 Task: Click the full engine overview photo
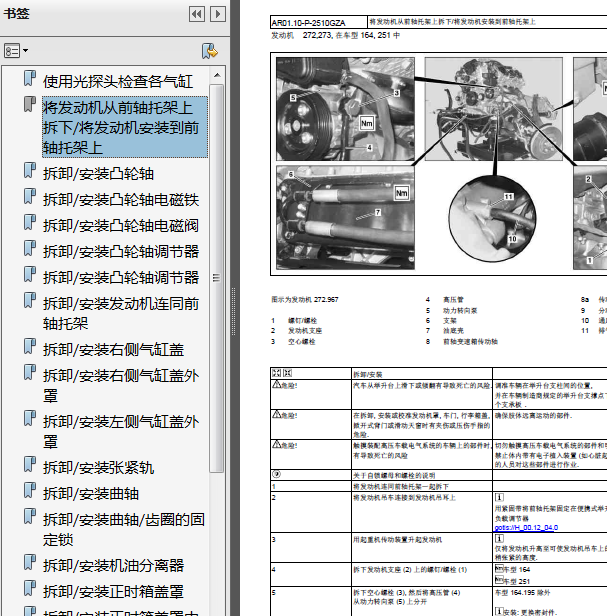tap(493, 109)
